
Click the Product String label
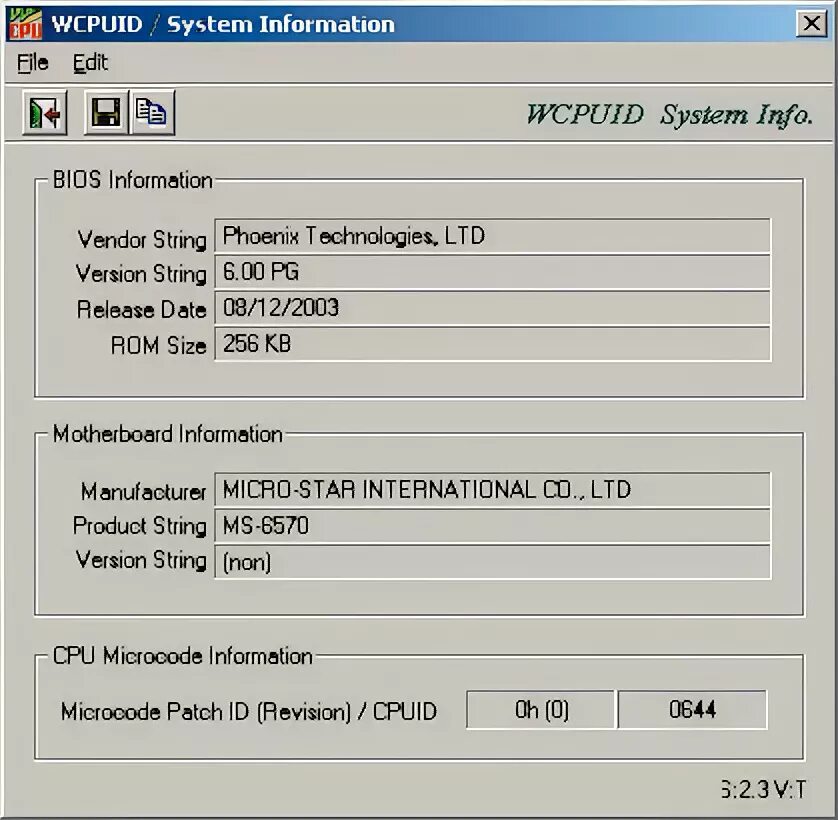[140, 526]
